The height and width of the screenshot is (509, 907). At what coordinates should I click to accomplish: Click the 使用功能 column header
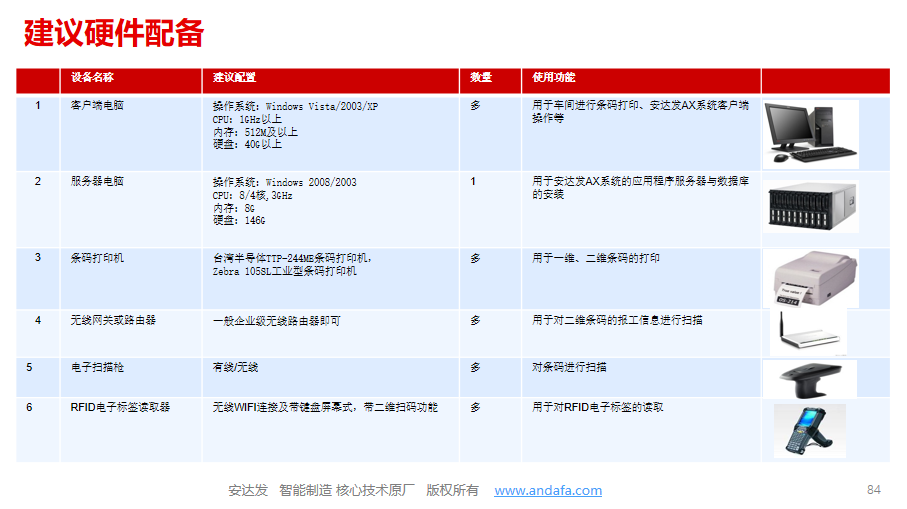coord(553,78)
